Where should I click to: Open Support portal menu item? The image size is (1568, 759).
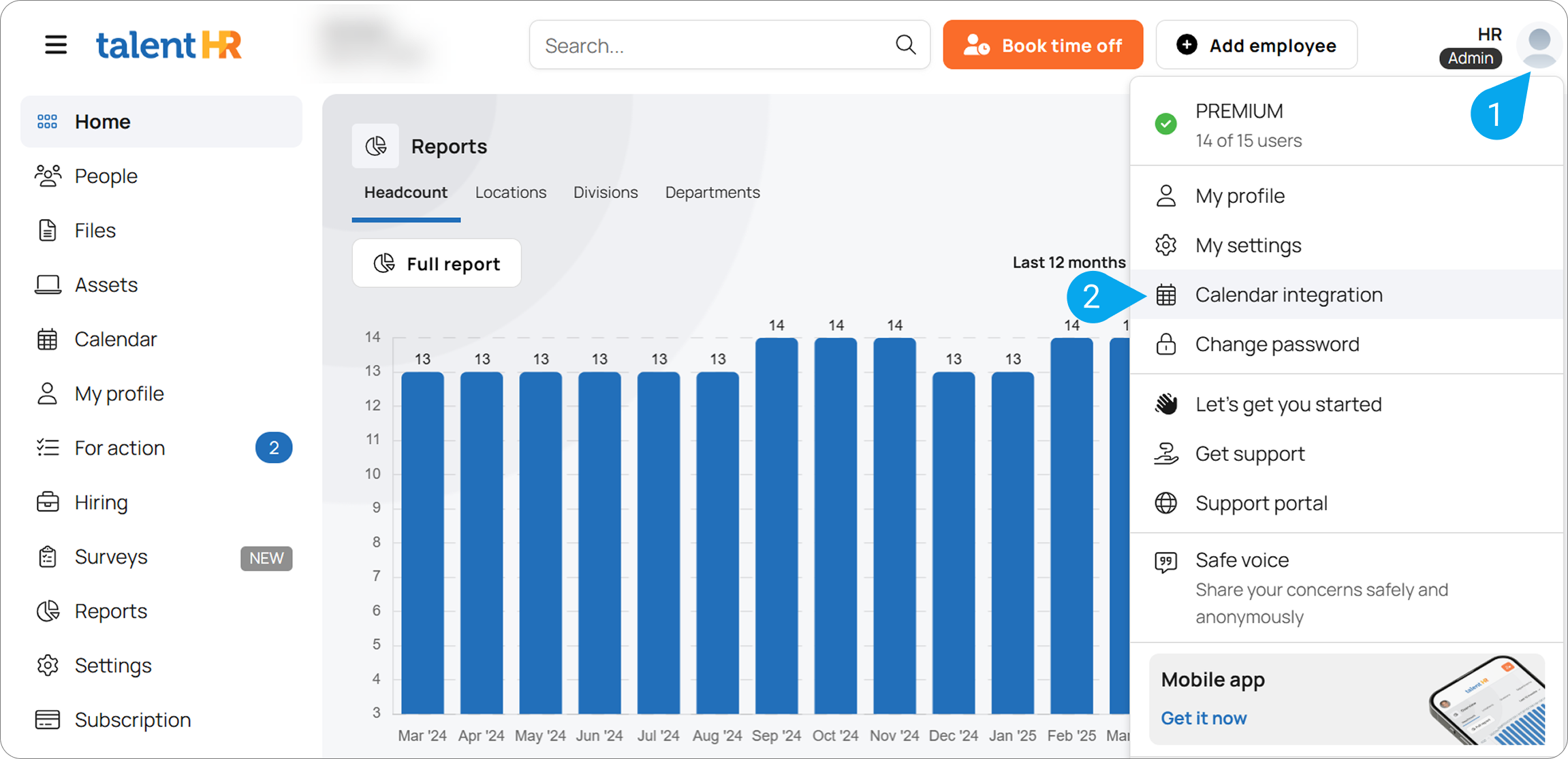1347,503
